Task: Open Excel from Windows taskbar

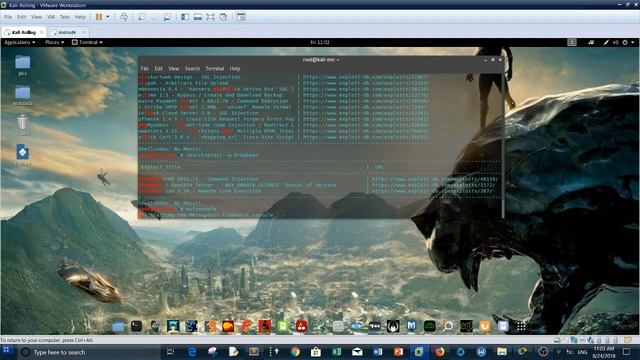Action: pyautogui.click(x=336, y=352)
